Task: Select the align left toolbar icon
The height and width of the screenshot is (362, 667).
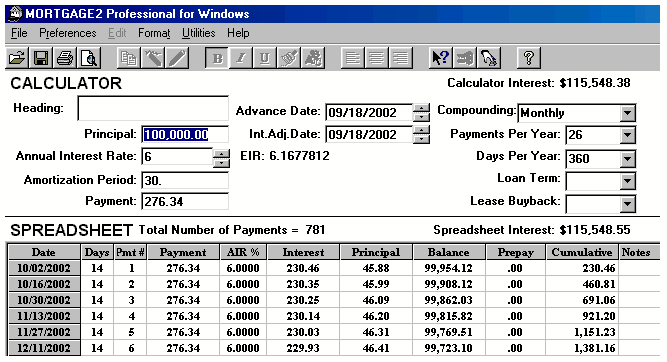Action: click(x=353, y=58)
